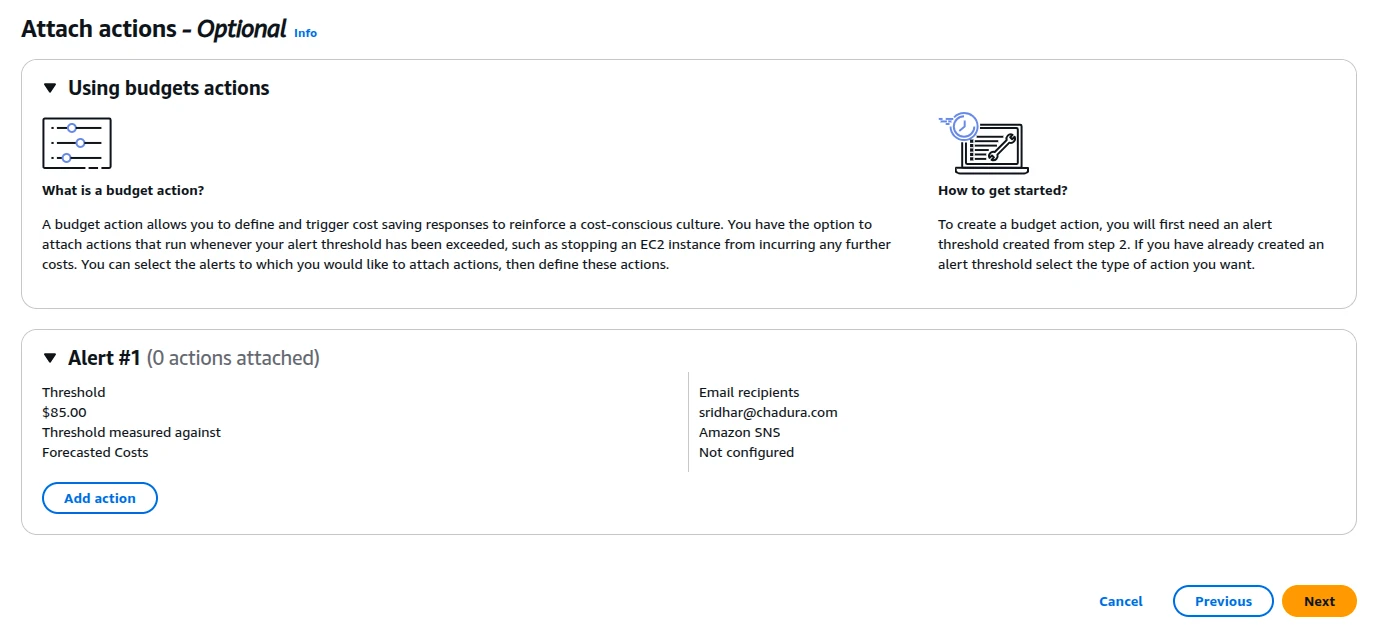Click the $85.00 threshold value

64,412
